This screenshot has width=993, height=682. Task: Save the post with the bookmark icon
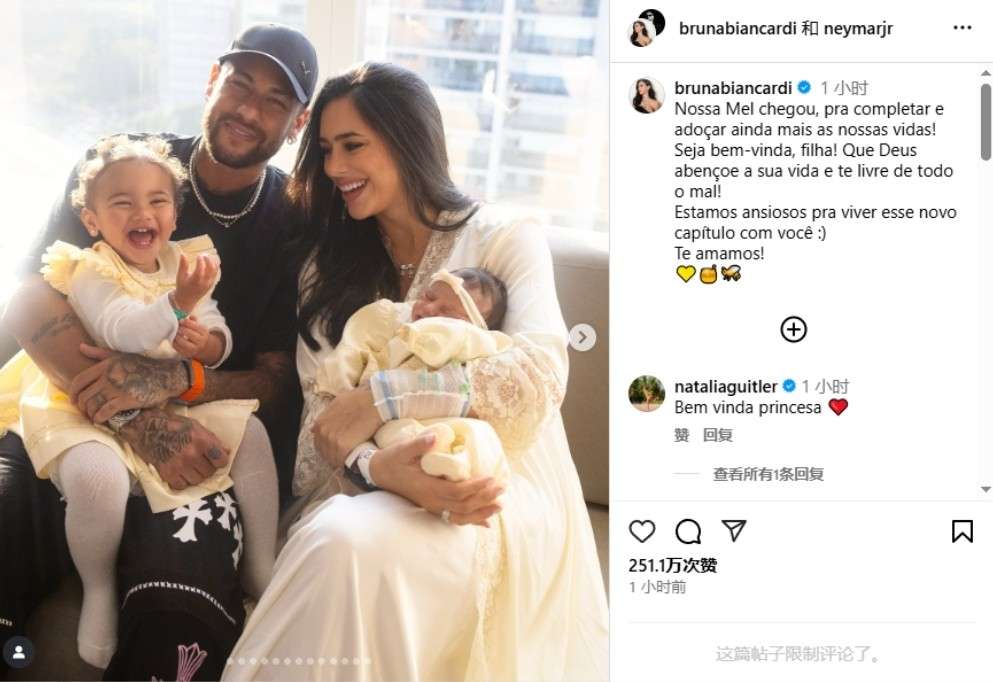tap(962, 531)
